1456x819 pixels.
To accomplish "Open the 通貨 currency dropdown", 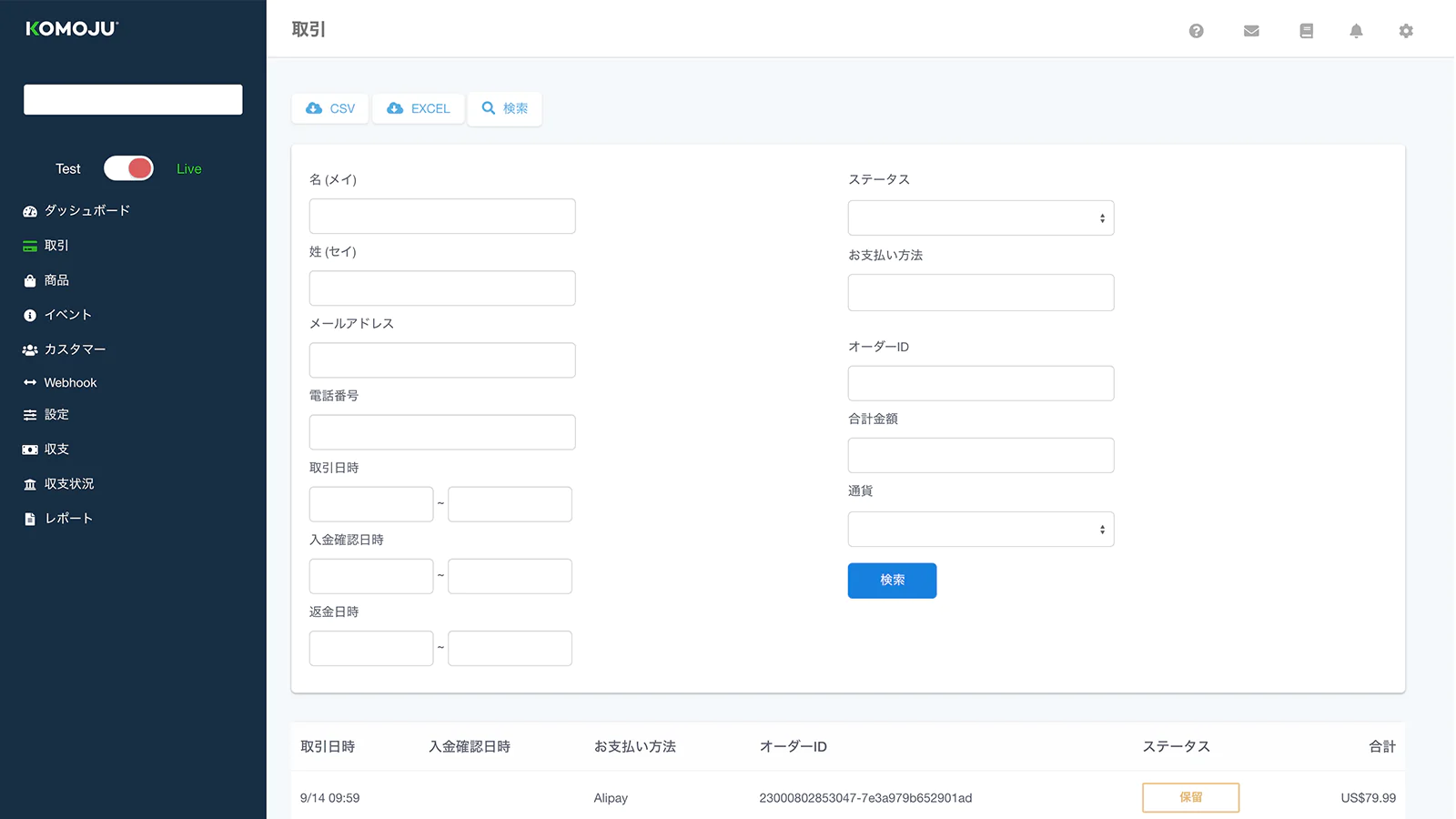I will point(980,530).
